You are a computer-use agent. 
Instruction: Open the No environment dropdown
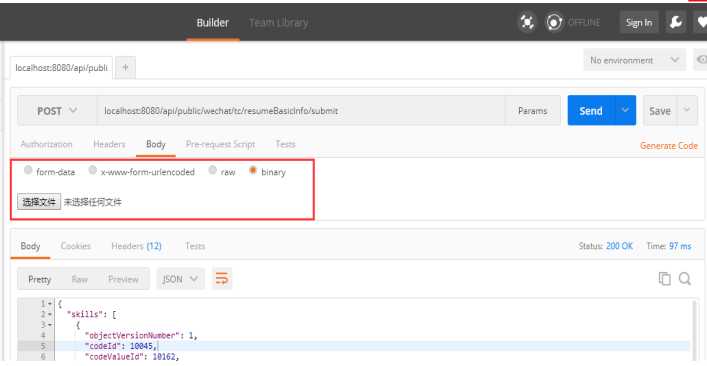[x=634, y=60]
